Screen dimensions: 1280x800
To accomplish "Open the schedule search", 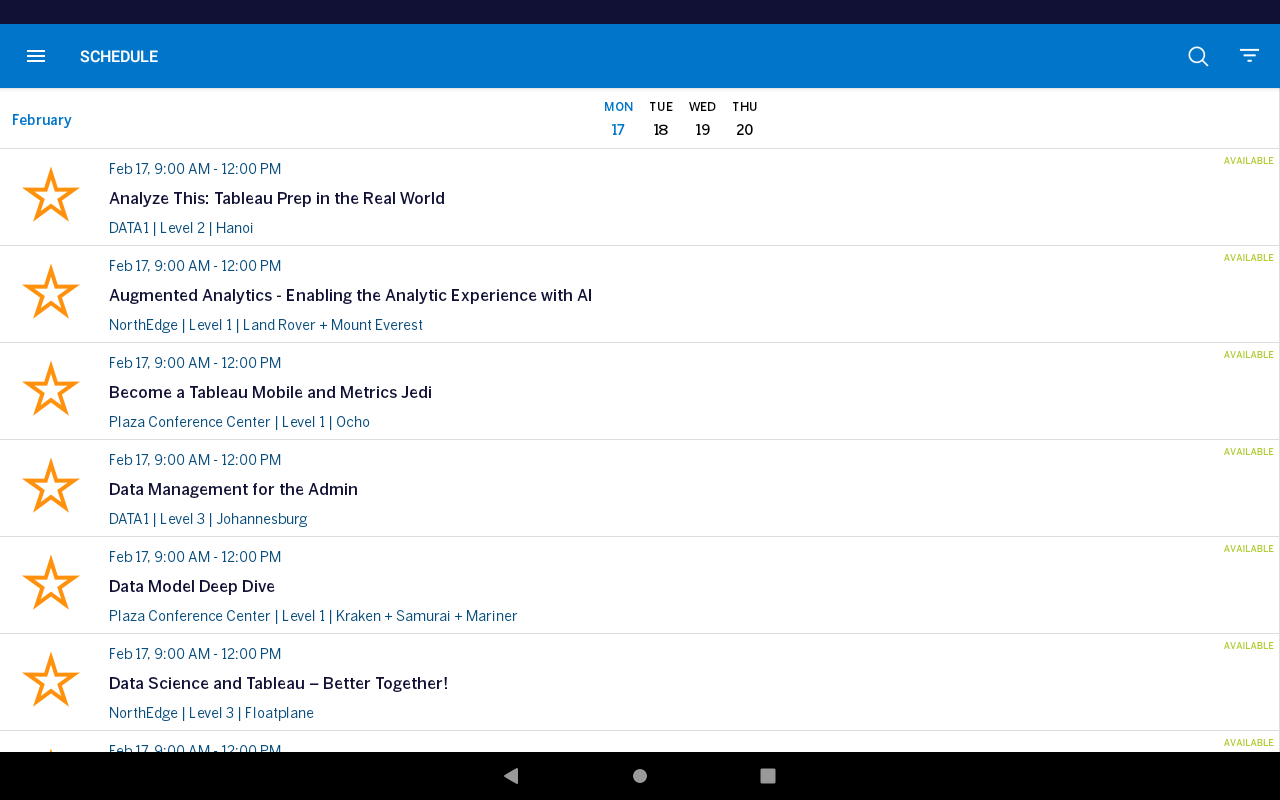I will pos(1198,56).
